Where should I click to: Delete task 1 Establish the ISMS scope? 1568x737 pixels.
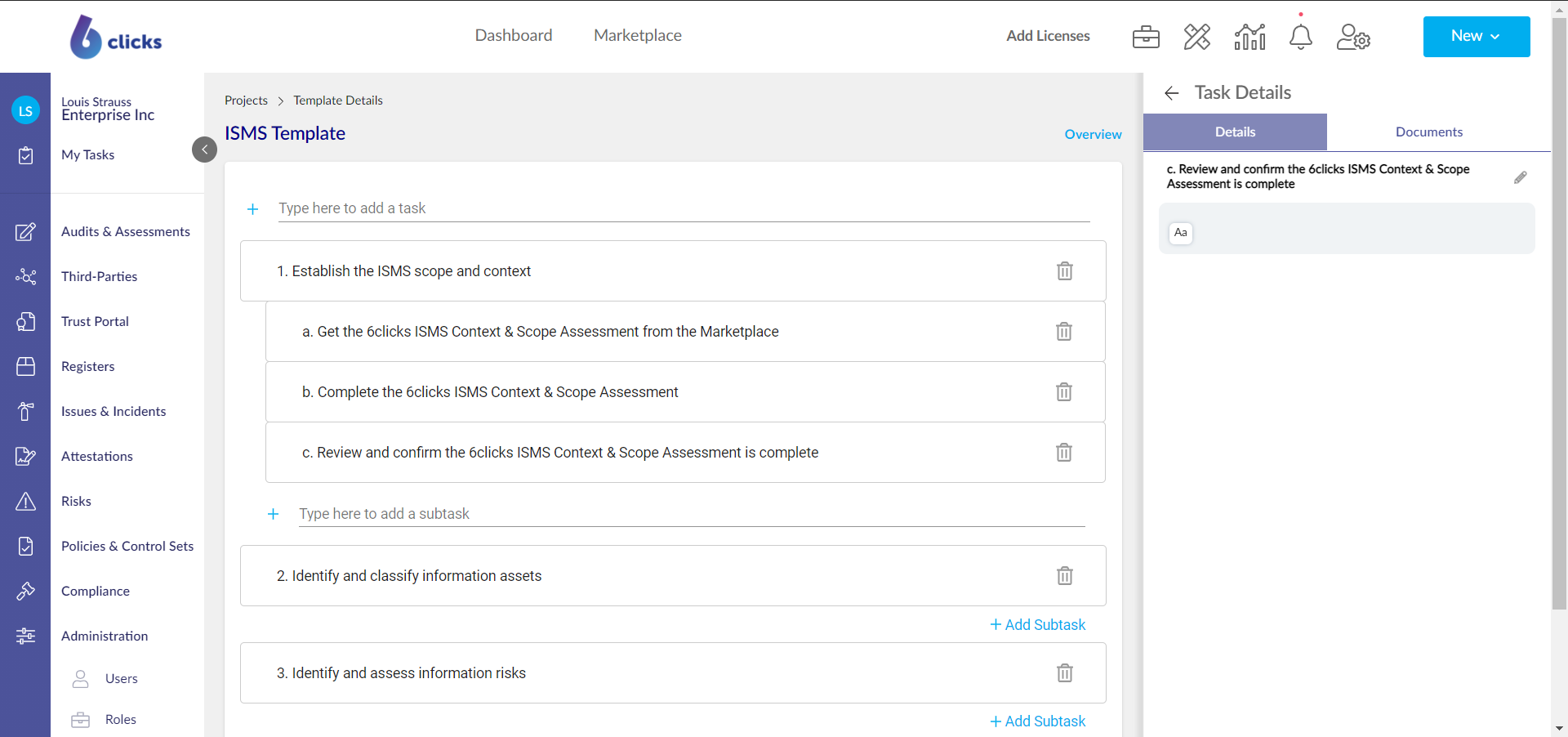point(1065,271)
